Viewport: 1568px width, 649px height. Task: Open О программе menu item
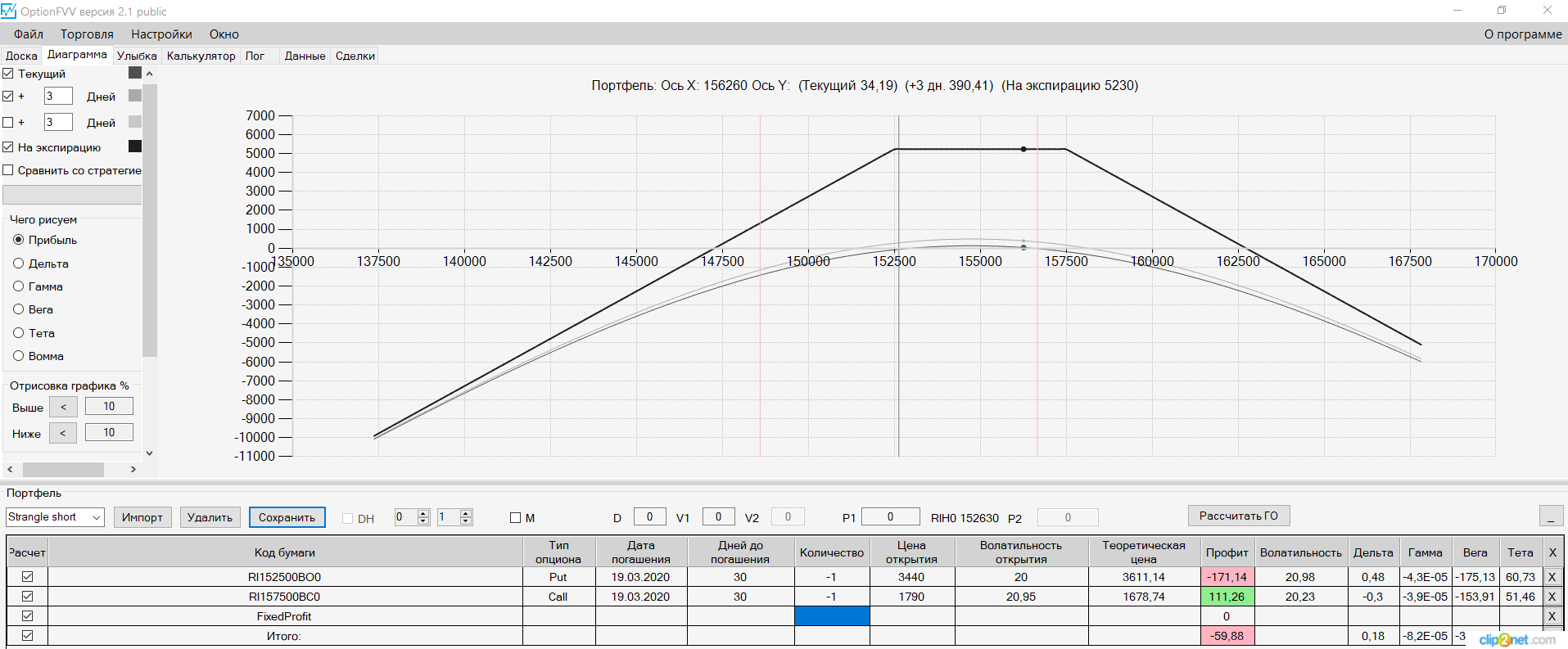[x=1523, y=34]
